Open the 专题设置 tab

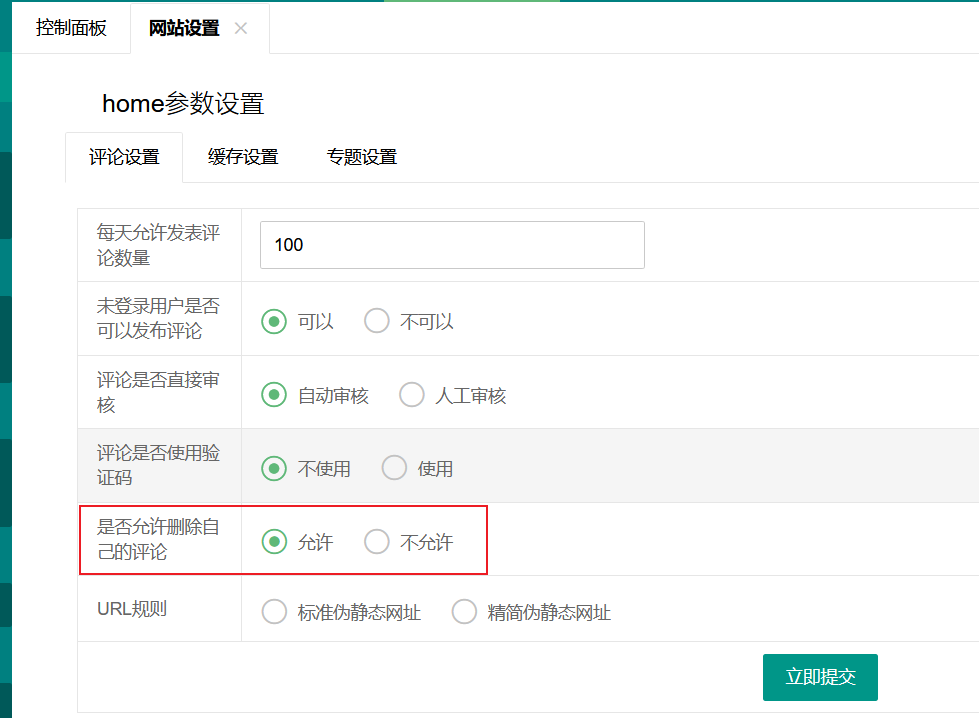click(x=362, y=157)
